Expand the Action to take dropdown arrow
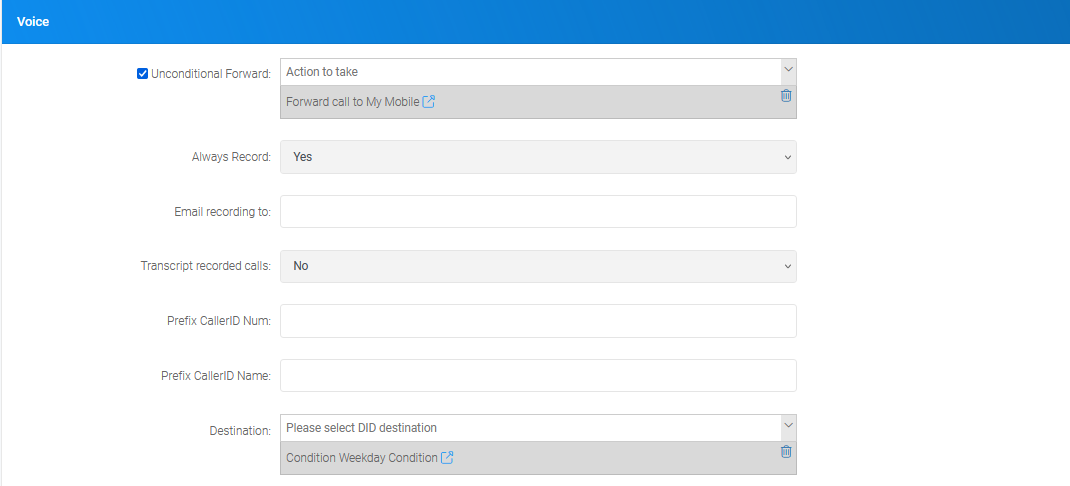Screen dimensions: 1070x486 click(x=788, y=70)
